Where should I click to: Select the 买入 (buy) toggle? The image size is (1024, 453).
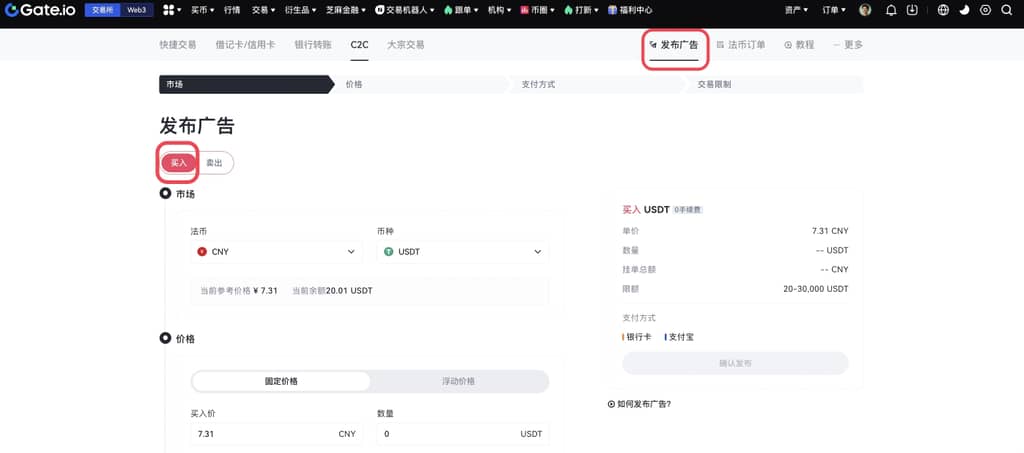179,162
